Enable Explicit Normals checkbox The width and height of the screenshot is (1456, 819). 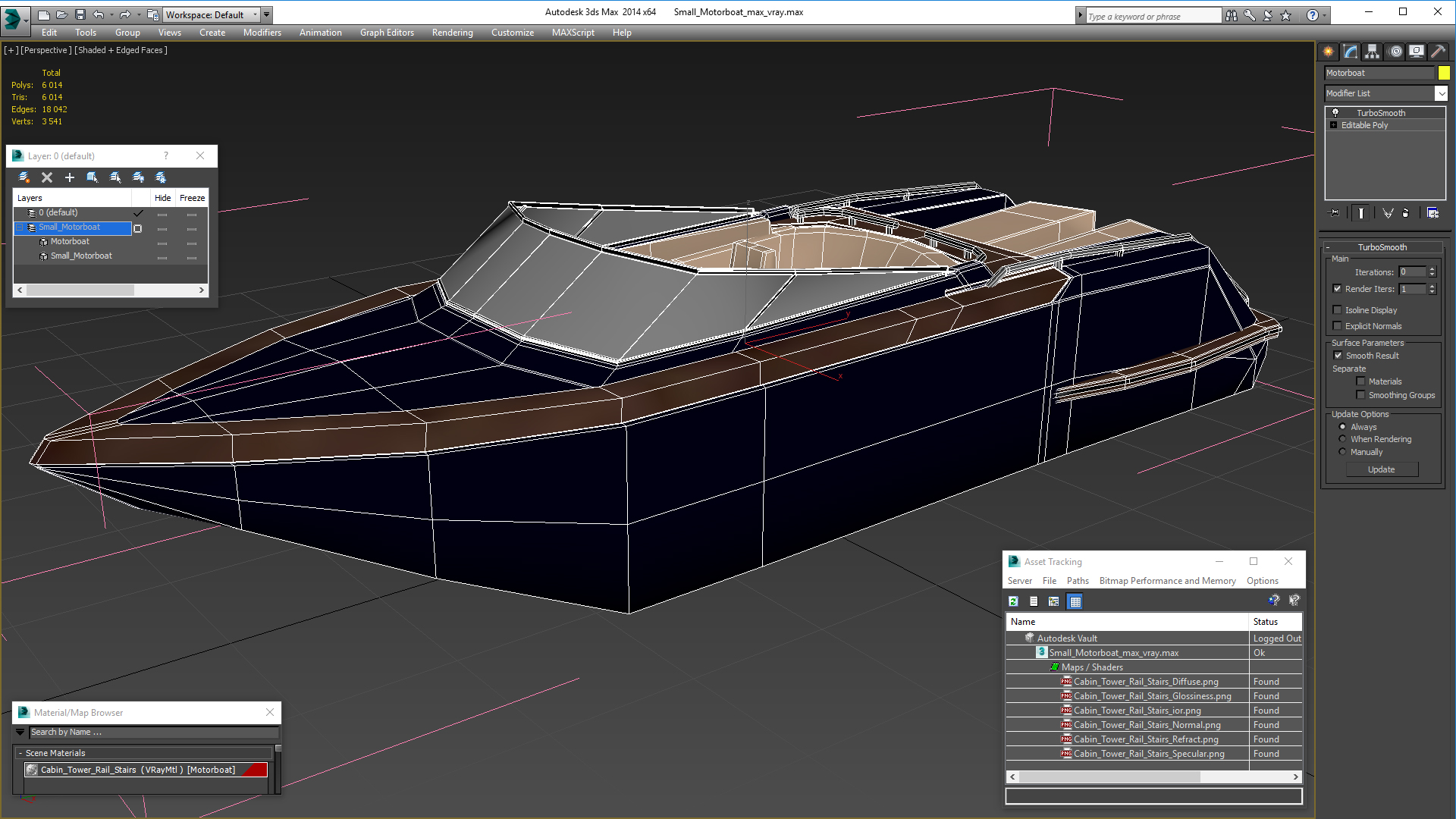[1338, 325]
